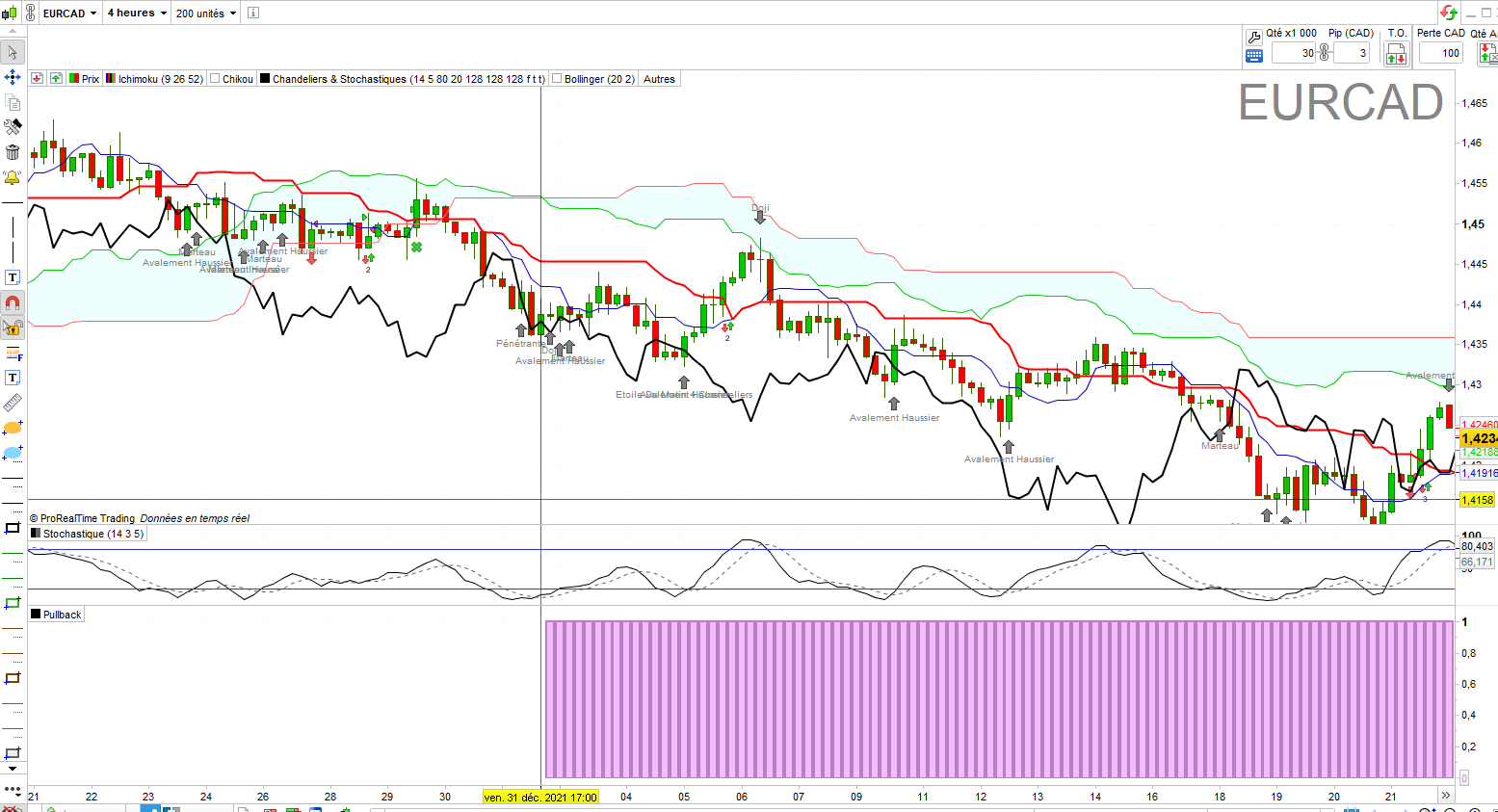Open the three-dots more options menu
The height and width of the screenshot is (812, 1498).
[13, 790]
